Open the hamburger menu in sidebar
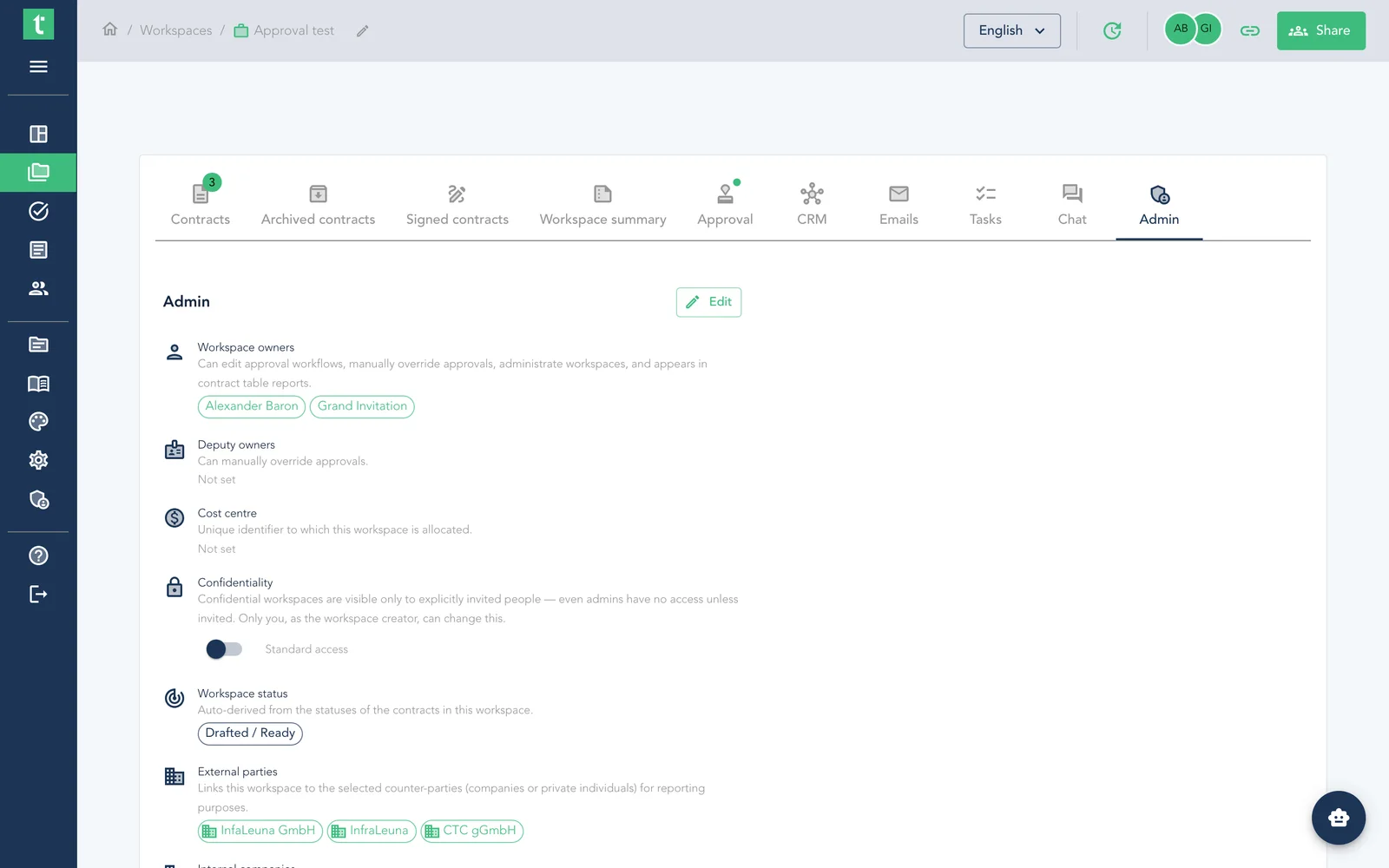Viewport: 1389px width, 868px height. click(x=38, y=67)
